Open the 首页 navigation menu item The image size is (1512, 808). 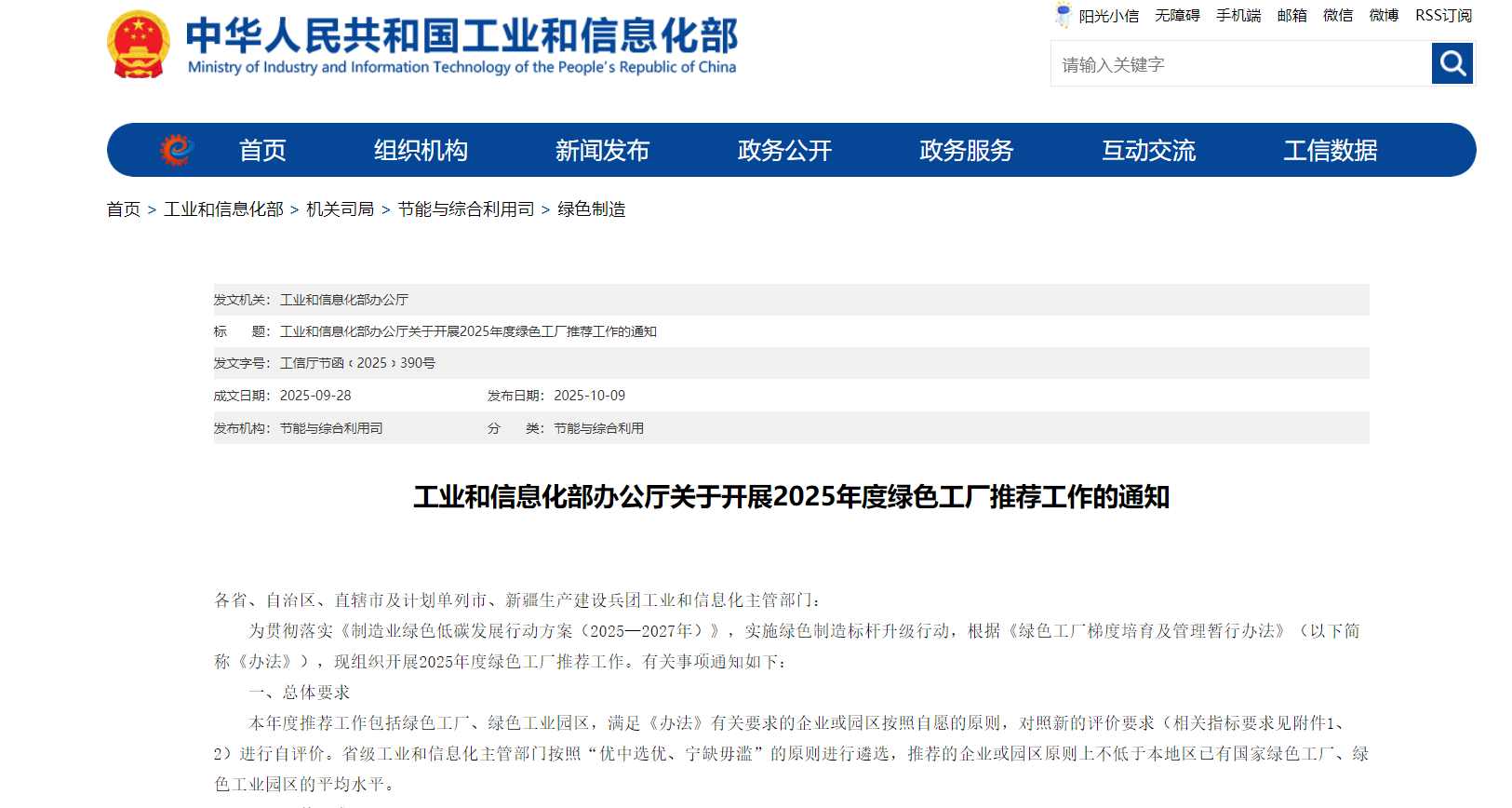262,150
